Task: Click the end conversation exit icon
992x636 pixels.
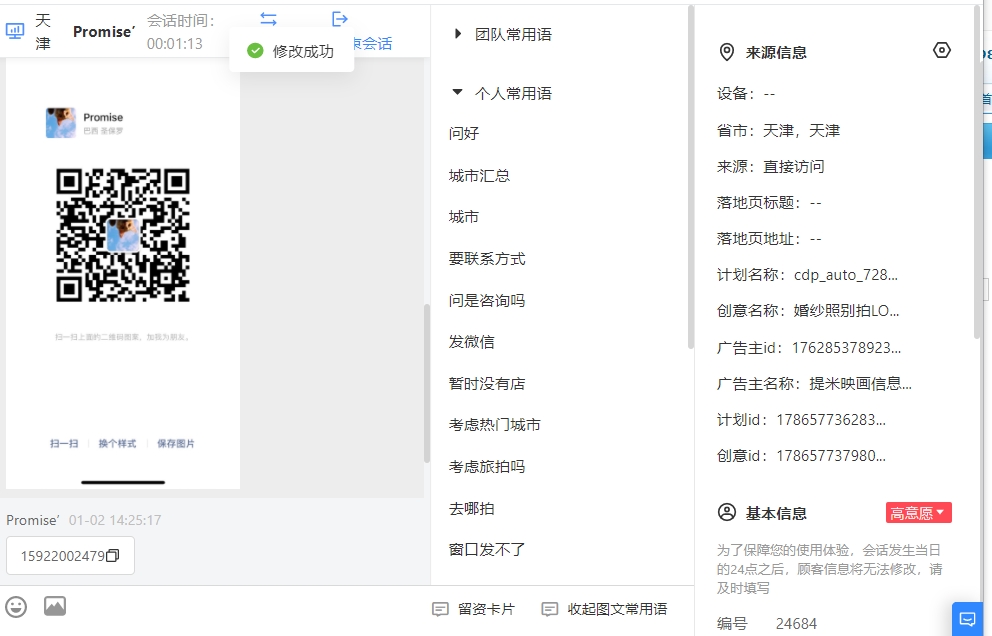Action: pyautogui.click(x=340, y=19)
